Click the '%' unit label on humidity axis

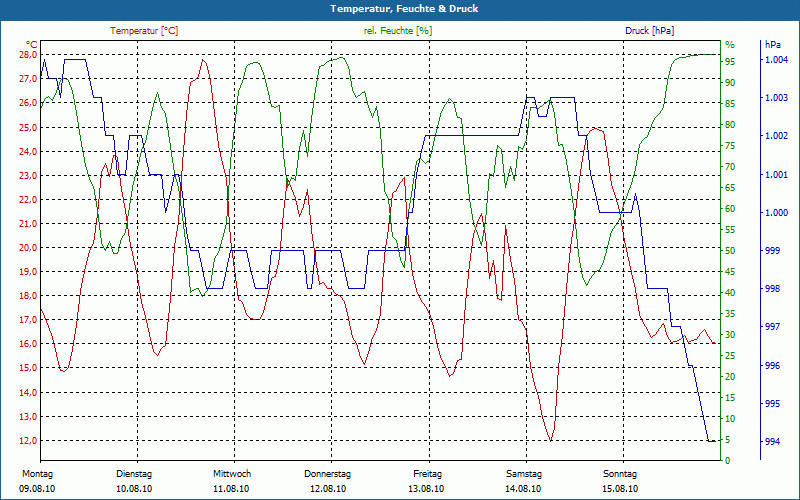730,45
